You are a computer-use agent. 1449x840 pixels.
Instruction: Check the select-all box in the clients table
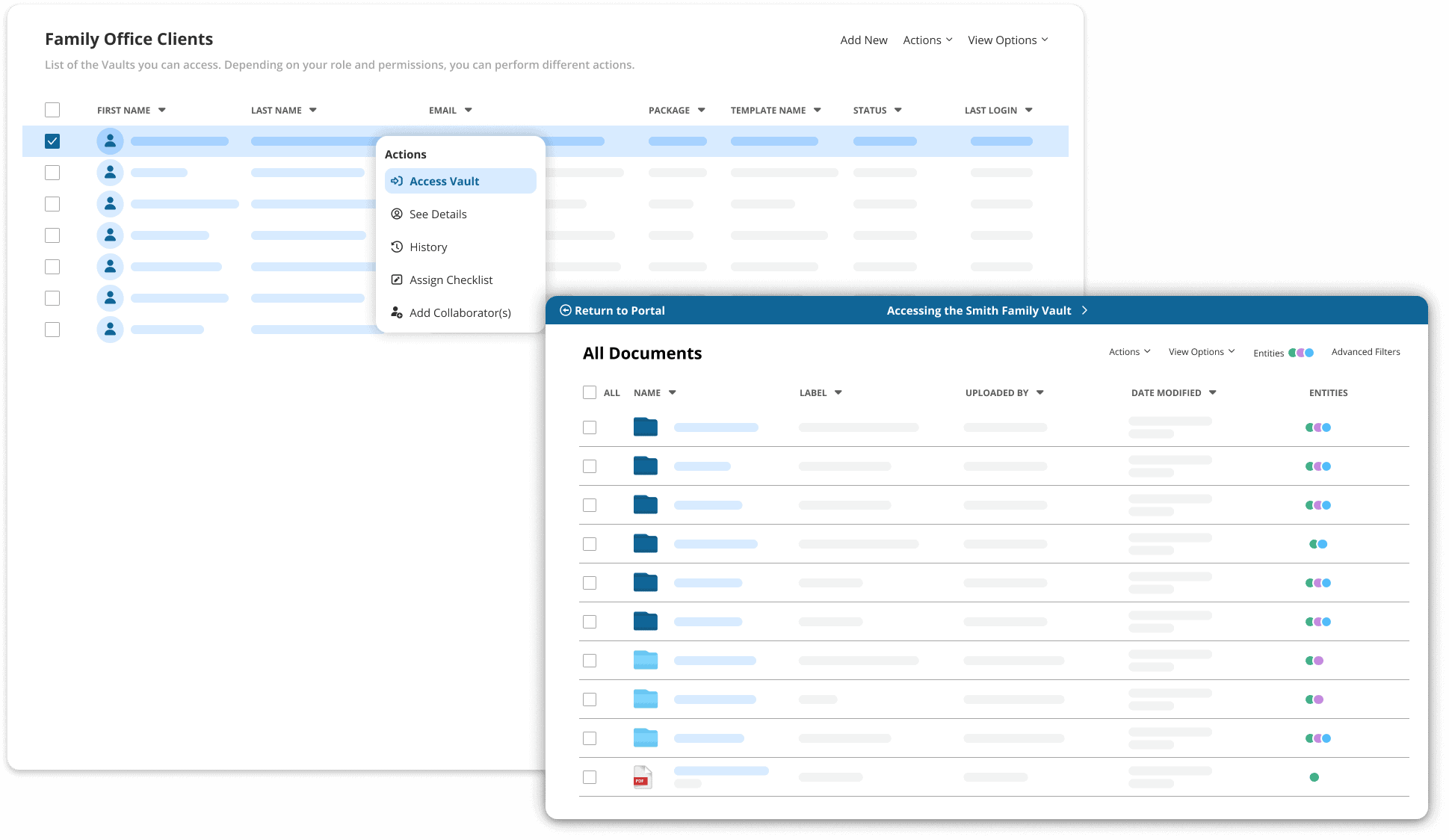pyautogui.click(x=52, y=110)
